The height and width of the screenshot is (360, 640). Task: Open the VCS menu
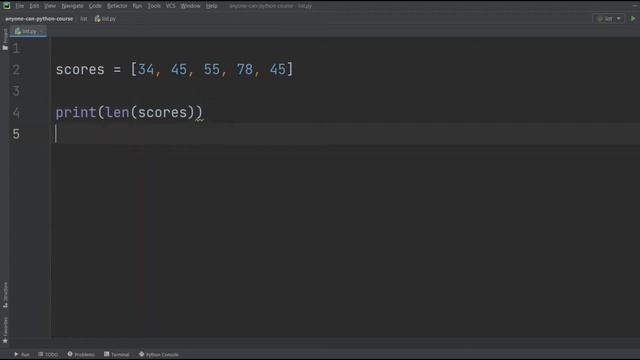point(171,6)
